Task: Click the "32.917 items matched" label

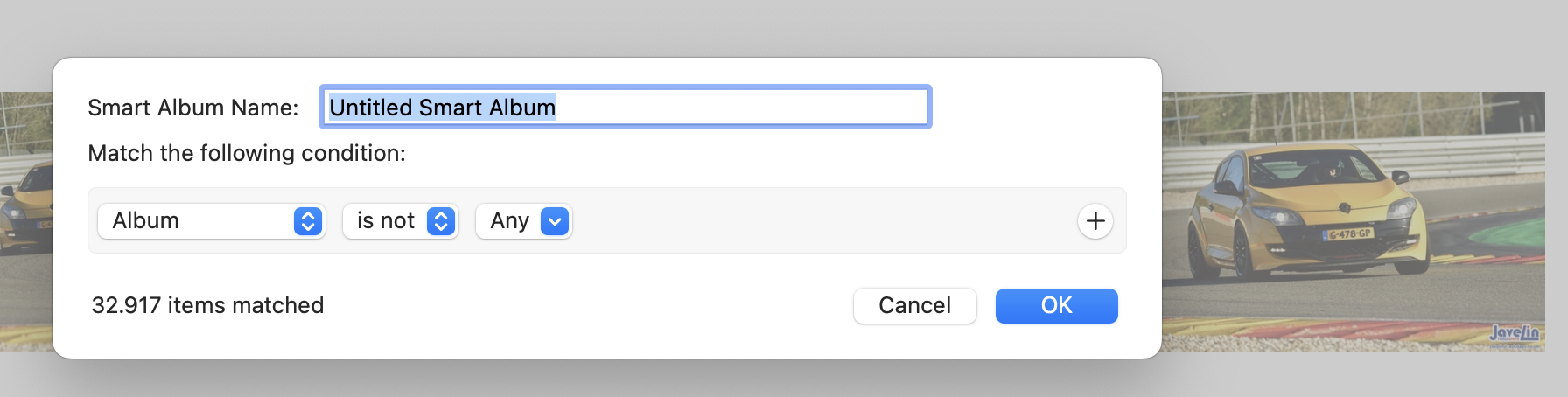Action: pos(207,305)
